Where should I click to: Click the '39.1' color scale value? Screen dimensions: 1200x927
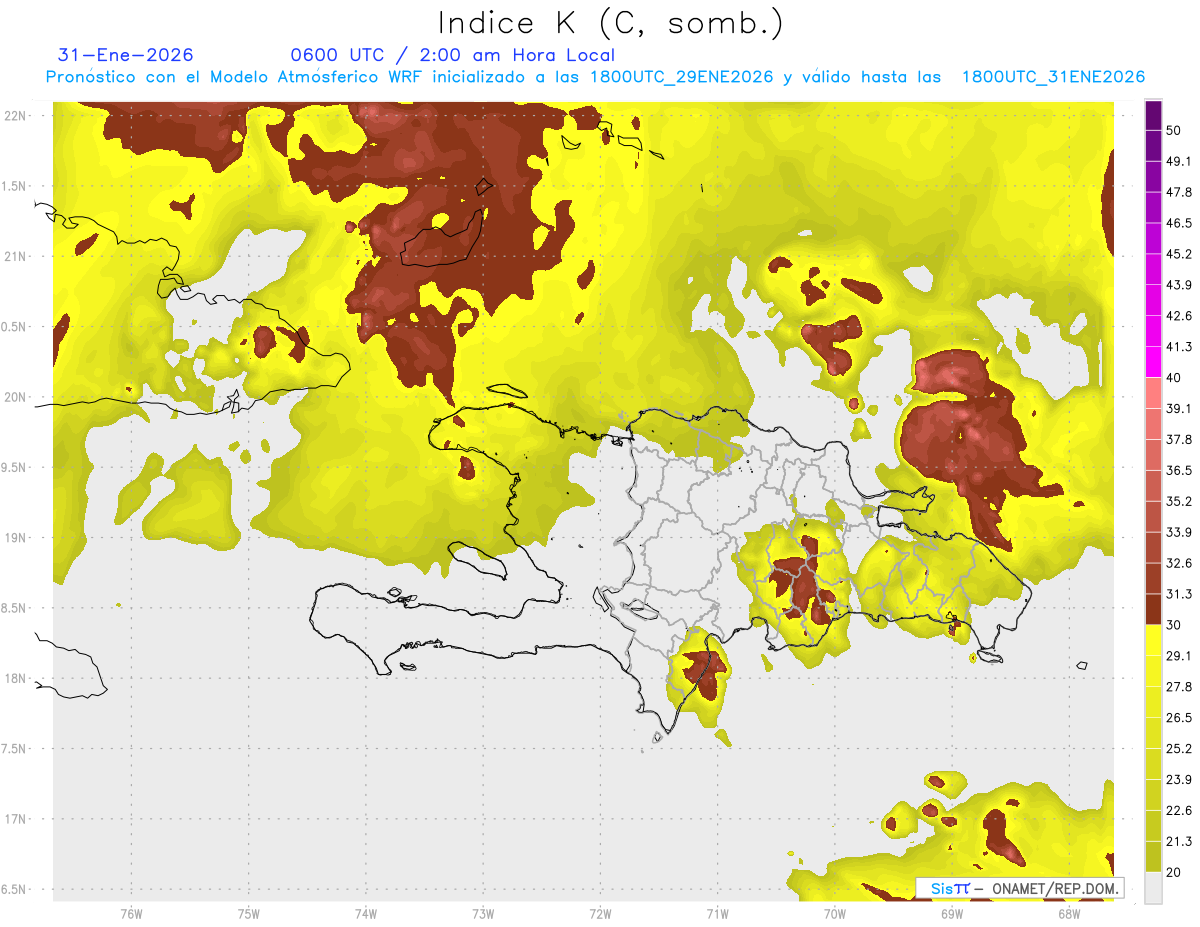pyautogui.click(x=1179, y=408)
